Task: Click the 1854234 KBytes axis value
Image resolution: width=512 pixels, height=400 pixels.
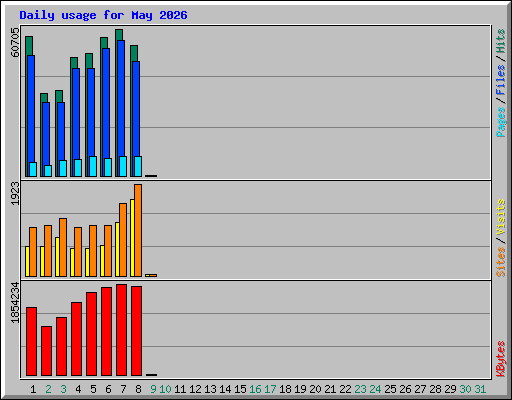Action: [15, 303]
